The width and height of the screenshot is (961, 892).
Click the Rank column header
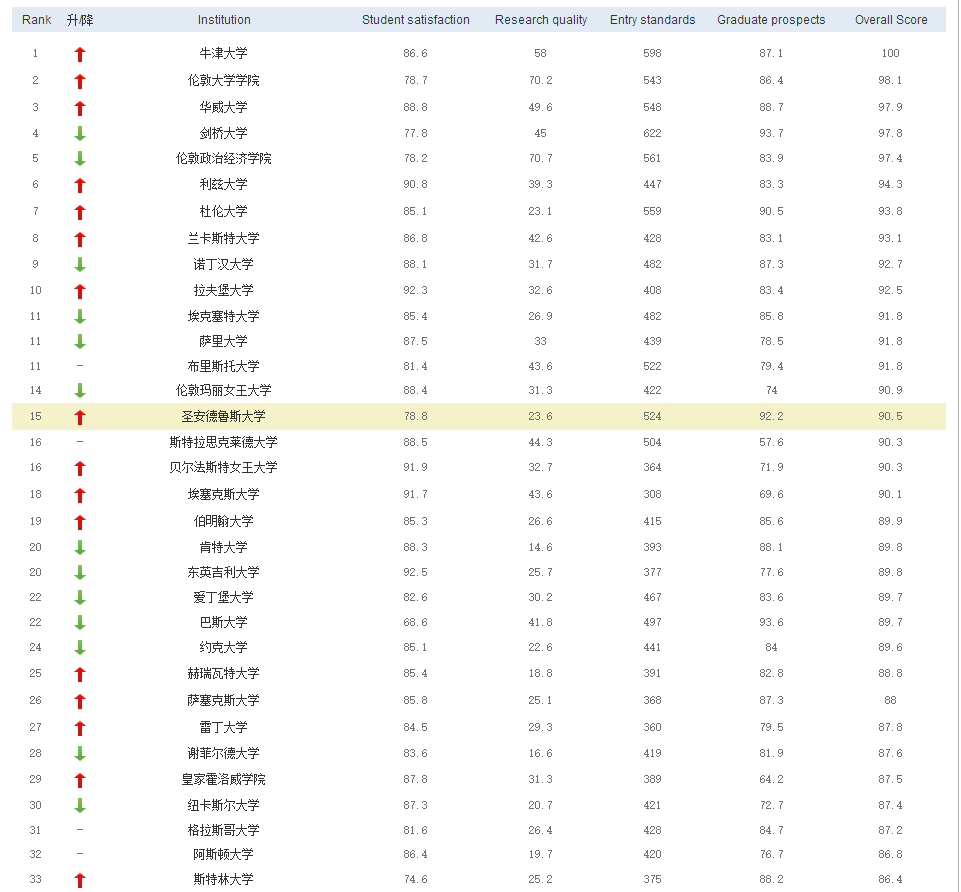point(36,20)
